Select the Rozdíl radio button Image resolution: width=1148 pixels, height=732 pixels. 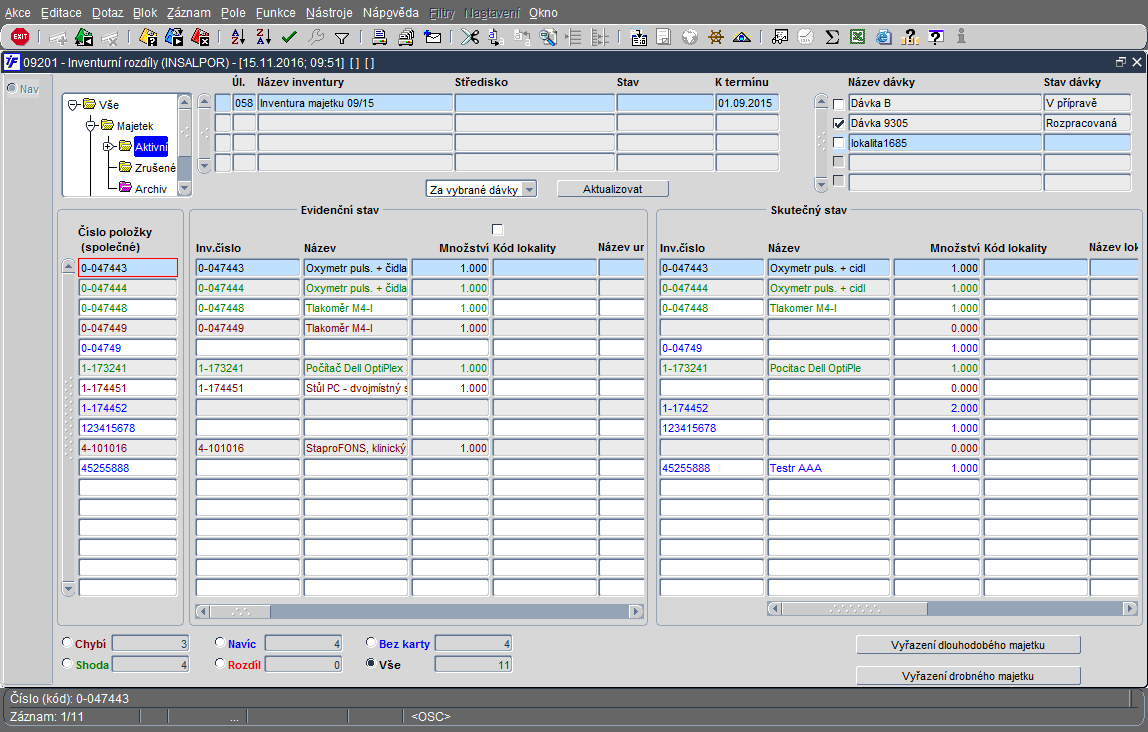(x=220, y=663)
